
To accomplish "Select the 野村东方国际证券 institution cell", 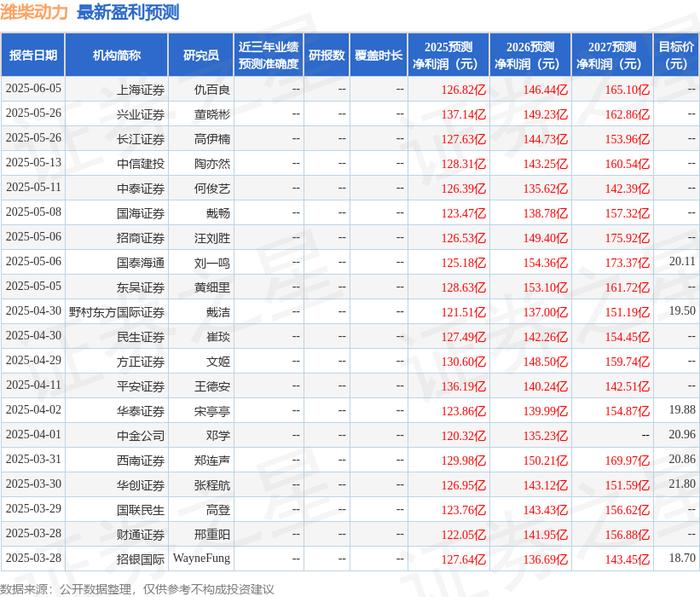I will click(x=117, y=312).
